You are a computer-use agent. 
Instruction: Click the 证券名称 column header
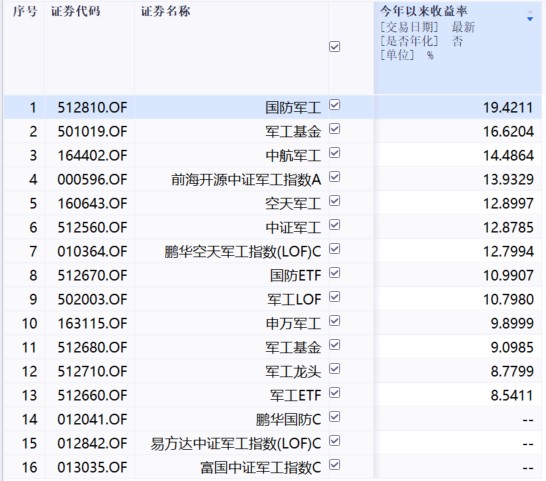click(x=165, y=11)
